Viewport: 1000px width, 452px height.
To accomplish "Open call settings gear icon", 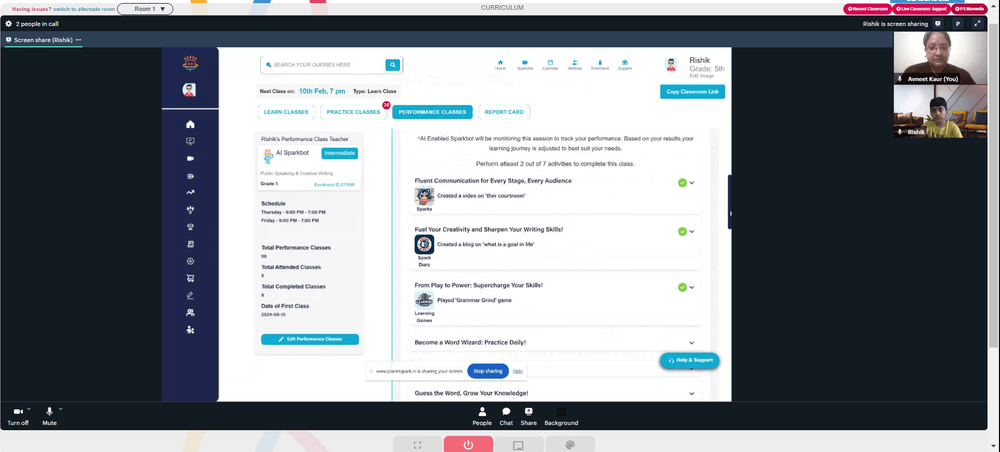I will tap(8, 24).
